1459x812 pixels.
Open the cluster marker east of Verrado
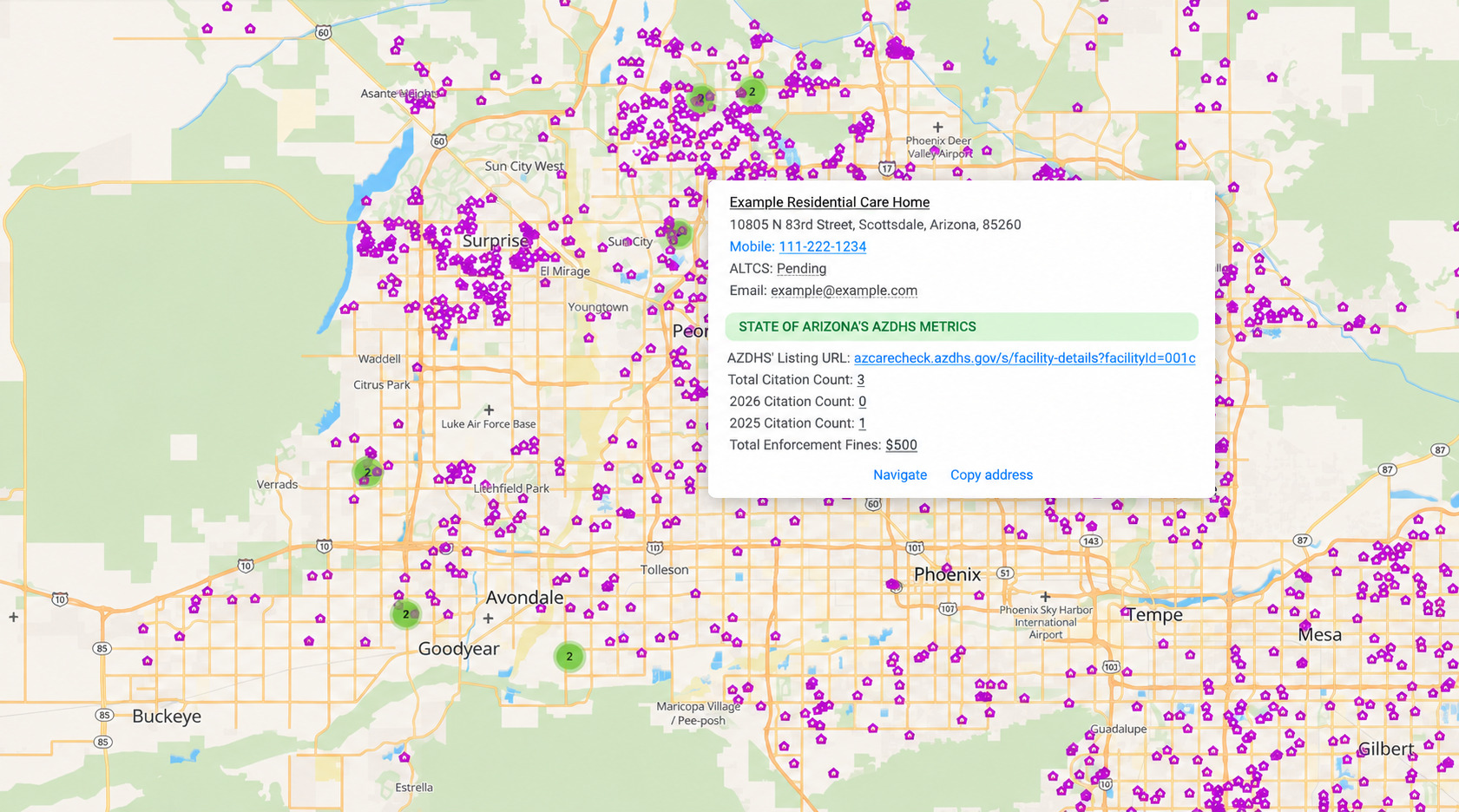(x=368, y=472)
